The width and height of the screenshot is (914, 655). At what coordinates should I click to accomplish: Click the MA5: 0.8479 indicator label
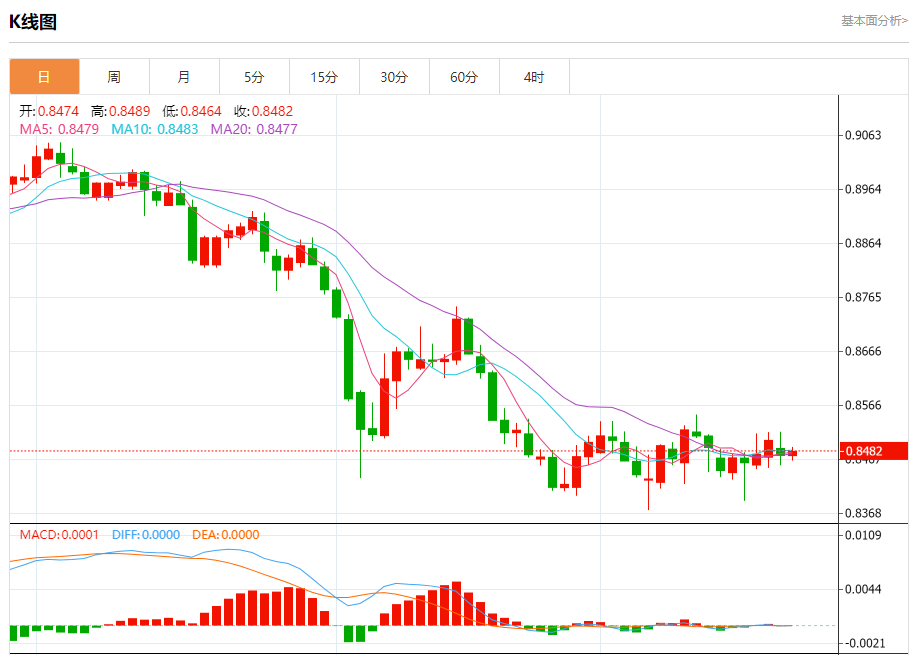[x=59, y=129]
